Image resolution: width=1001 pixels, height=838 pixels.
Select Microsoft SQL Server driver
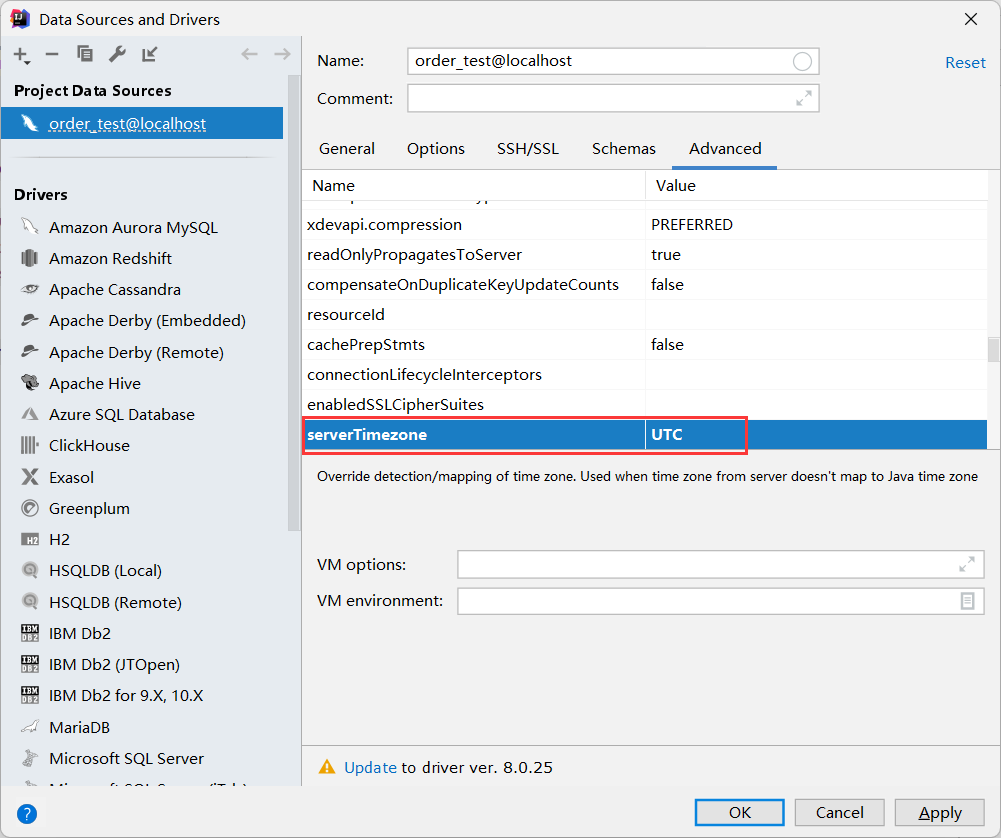pyautogui.click(x=126, y=759)
